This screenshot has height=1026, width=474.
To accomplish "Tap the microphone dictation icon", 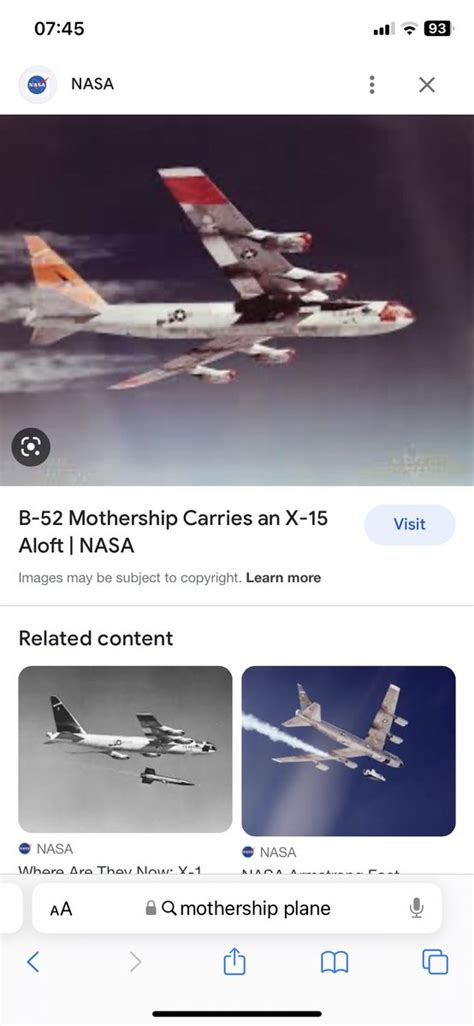I will coord(416,908).
